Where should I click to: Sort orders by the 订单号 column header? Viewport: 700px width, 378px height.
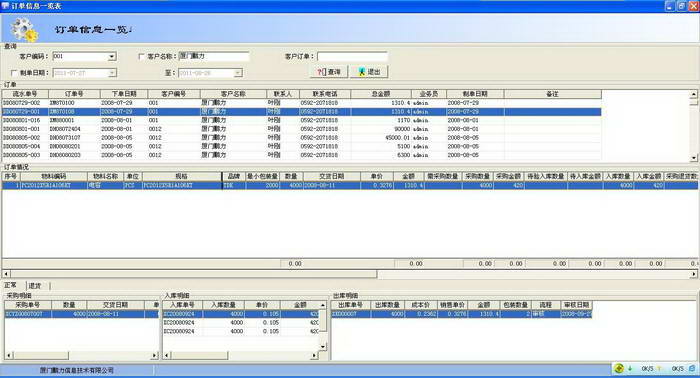(x=74, y=94)
